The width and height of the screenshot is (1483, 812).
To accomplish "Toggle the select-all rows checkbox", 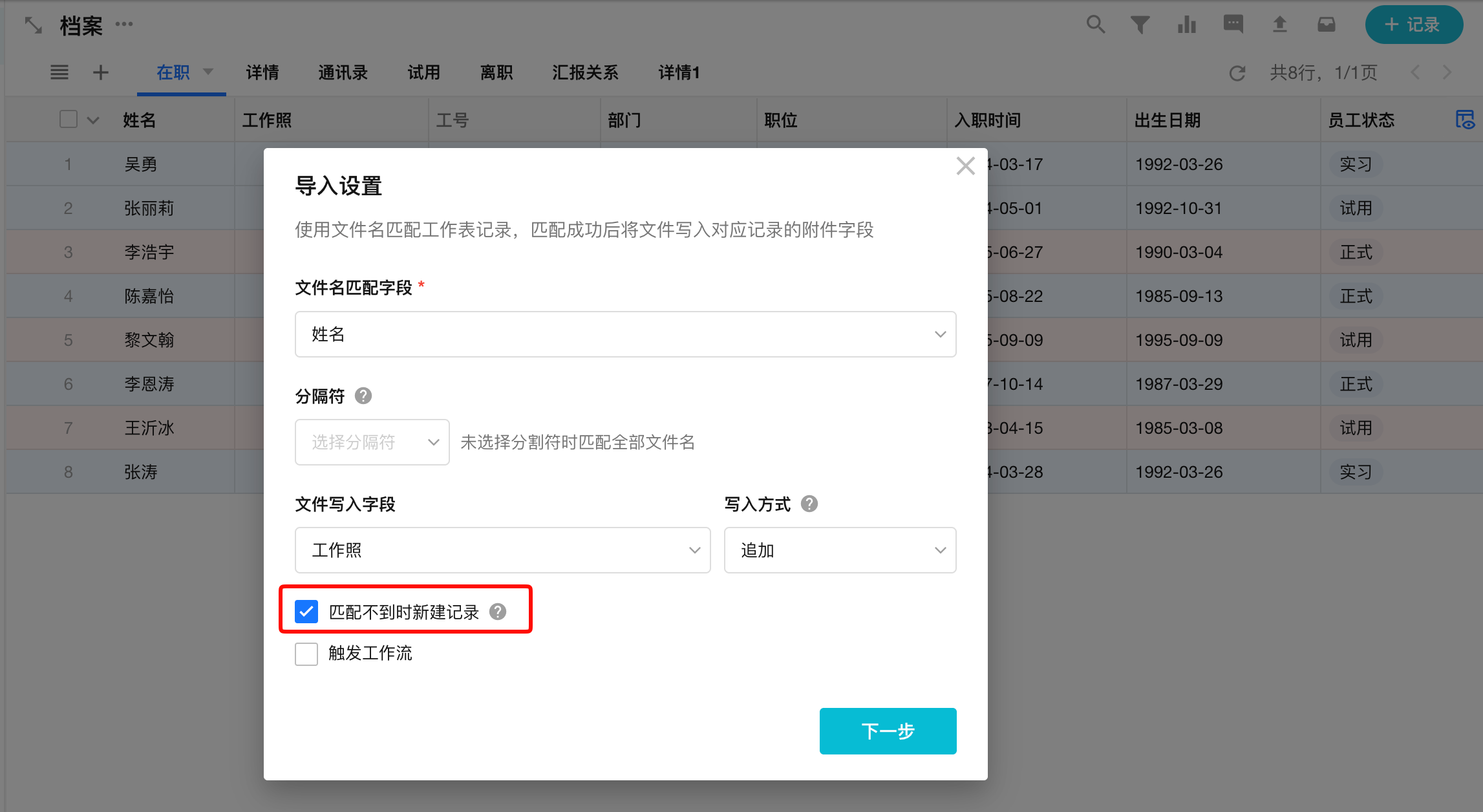I will (x=69, y=120).
